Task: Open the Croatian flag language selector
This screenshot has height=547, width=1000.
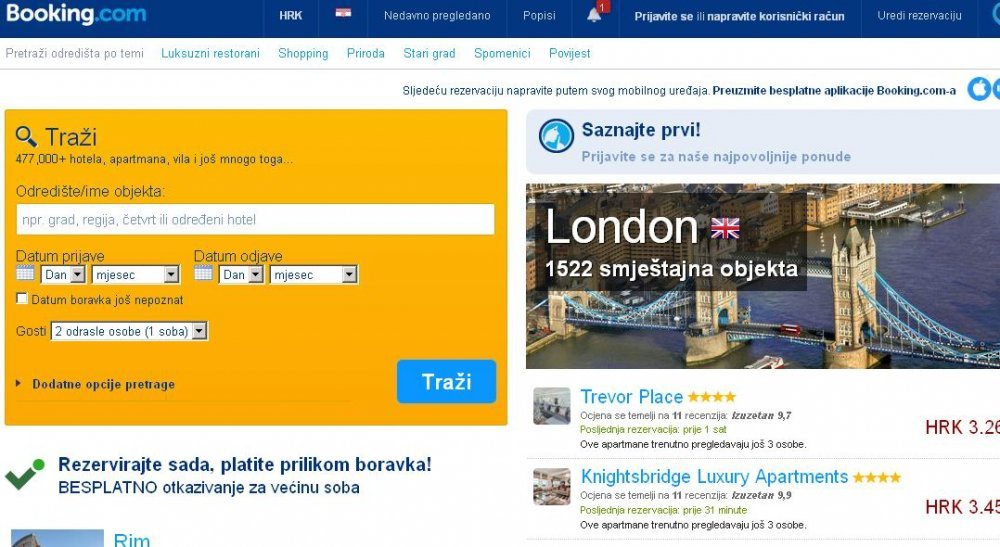Action: (343, 13)
